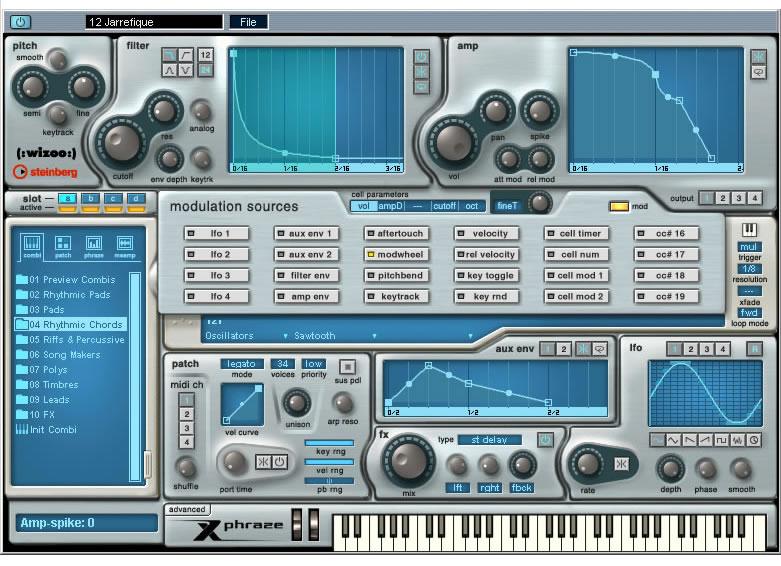
Task: Click the amp envelope loop icon
Action: point(758,72)
